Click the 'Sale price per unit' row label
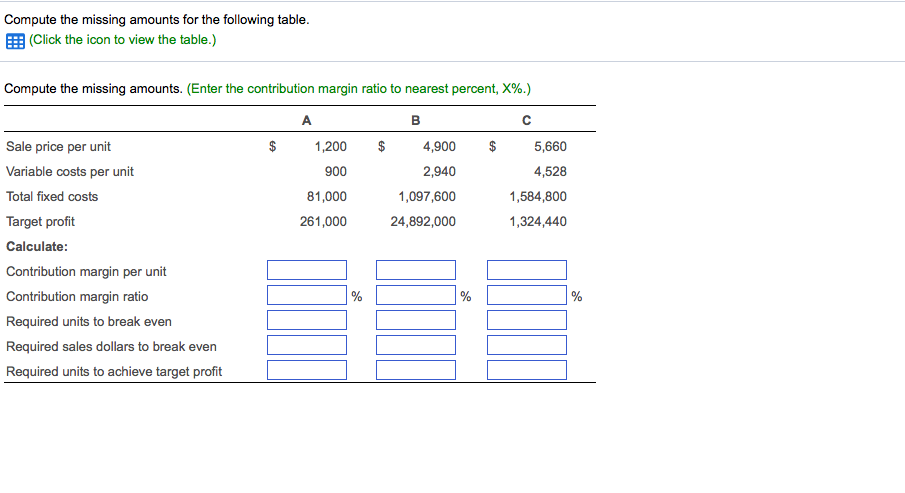The image size is (905, 493). (58, 147)
